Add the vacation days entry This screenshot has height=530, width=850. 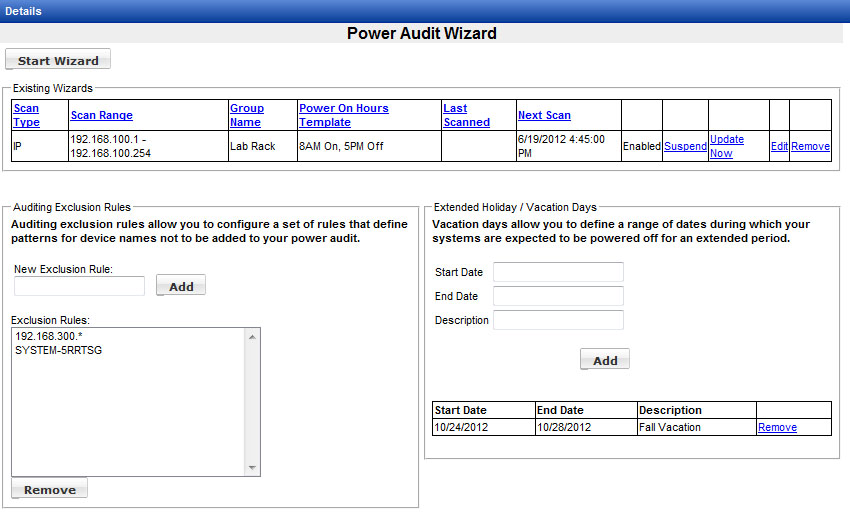(605, 360)
